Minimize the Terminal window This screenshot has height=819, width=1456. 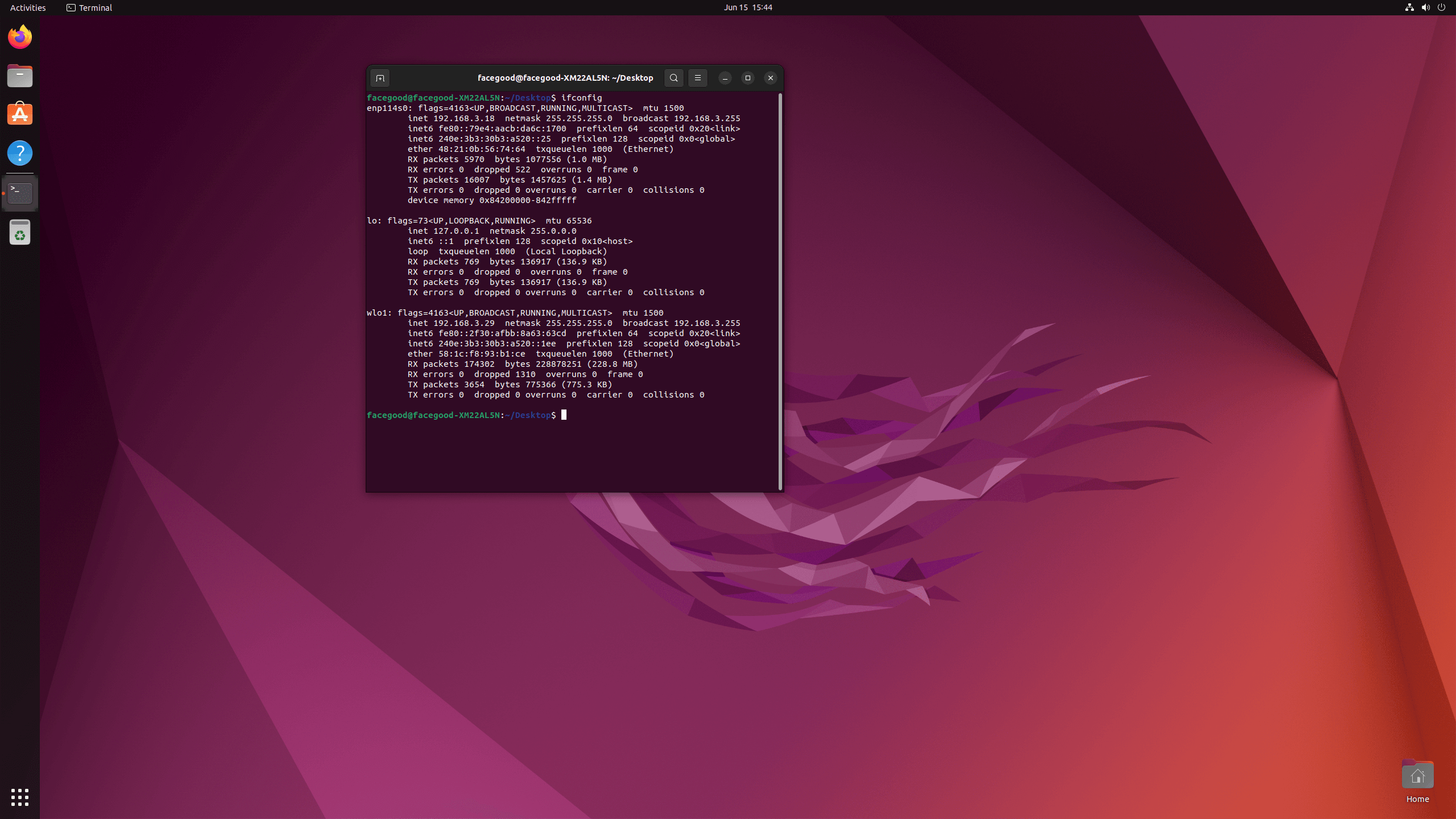point(725,78)
